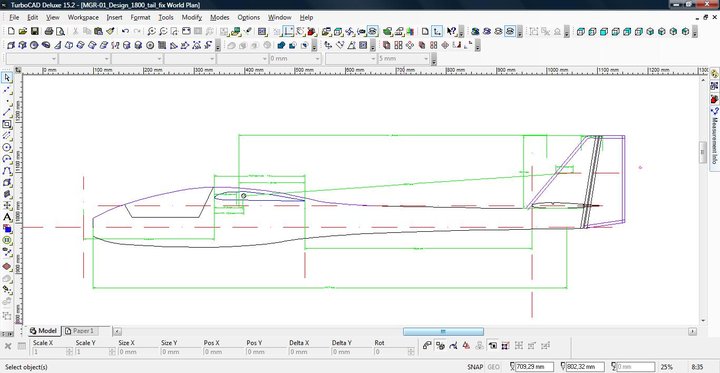Click the Print icon in the toolbar
Viewport: 720px width, 373px height.
click(49, 31)
